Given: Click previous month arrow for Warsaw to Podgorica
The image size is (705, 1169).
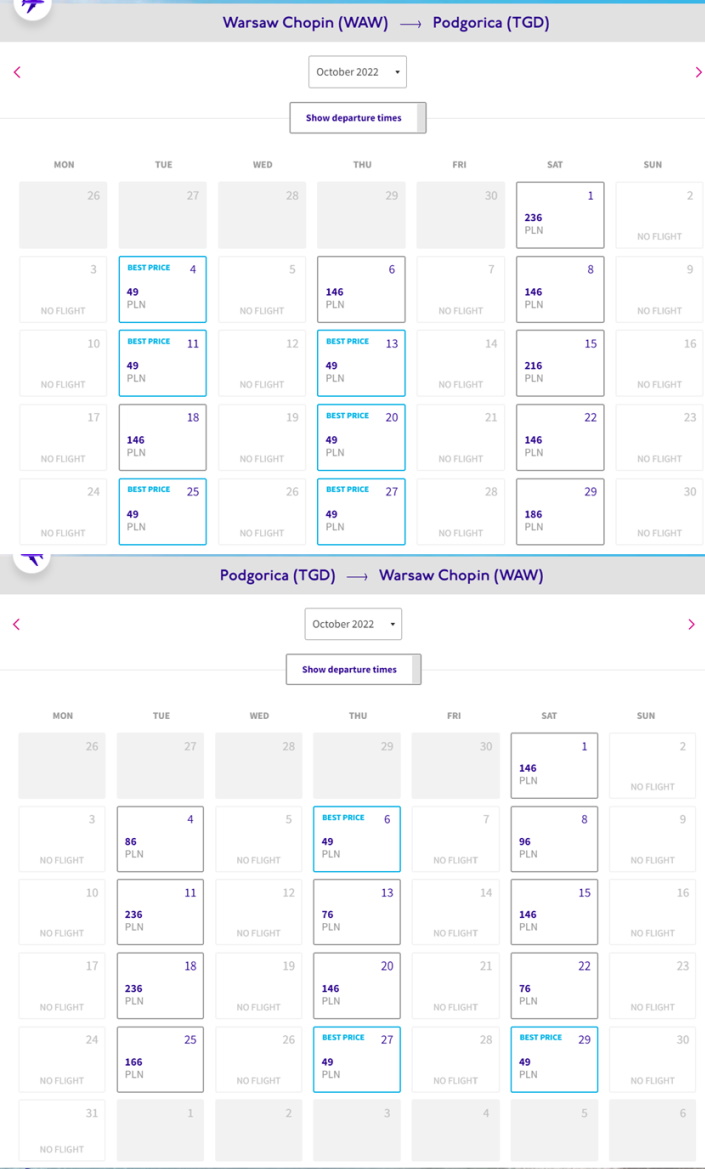Looking at the screenshot, I should pyautogui.click(x=17, y=72).
